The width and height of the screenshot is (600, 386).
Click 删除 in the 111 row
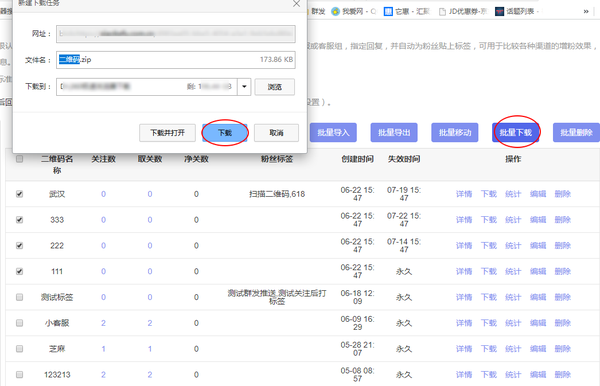pos(562,271)
